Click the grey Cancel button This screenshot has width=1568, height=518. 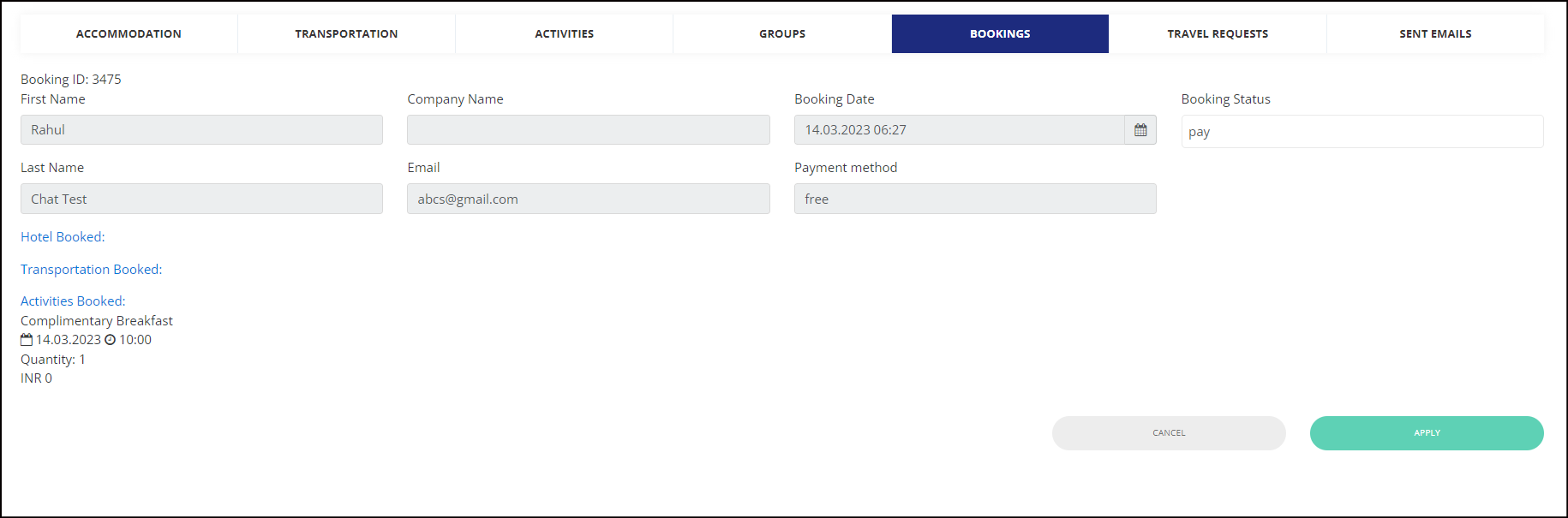click(x=1169, y=433)
